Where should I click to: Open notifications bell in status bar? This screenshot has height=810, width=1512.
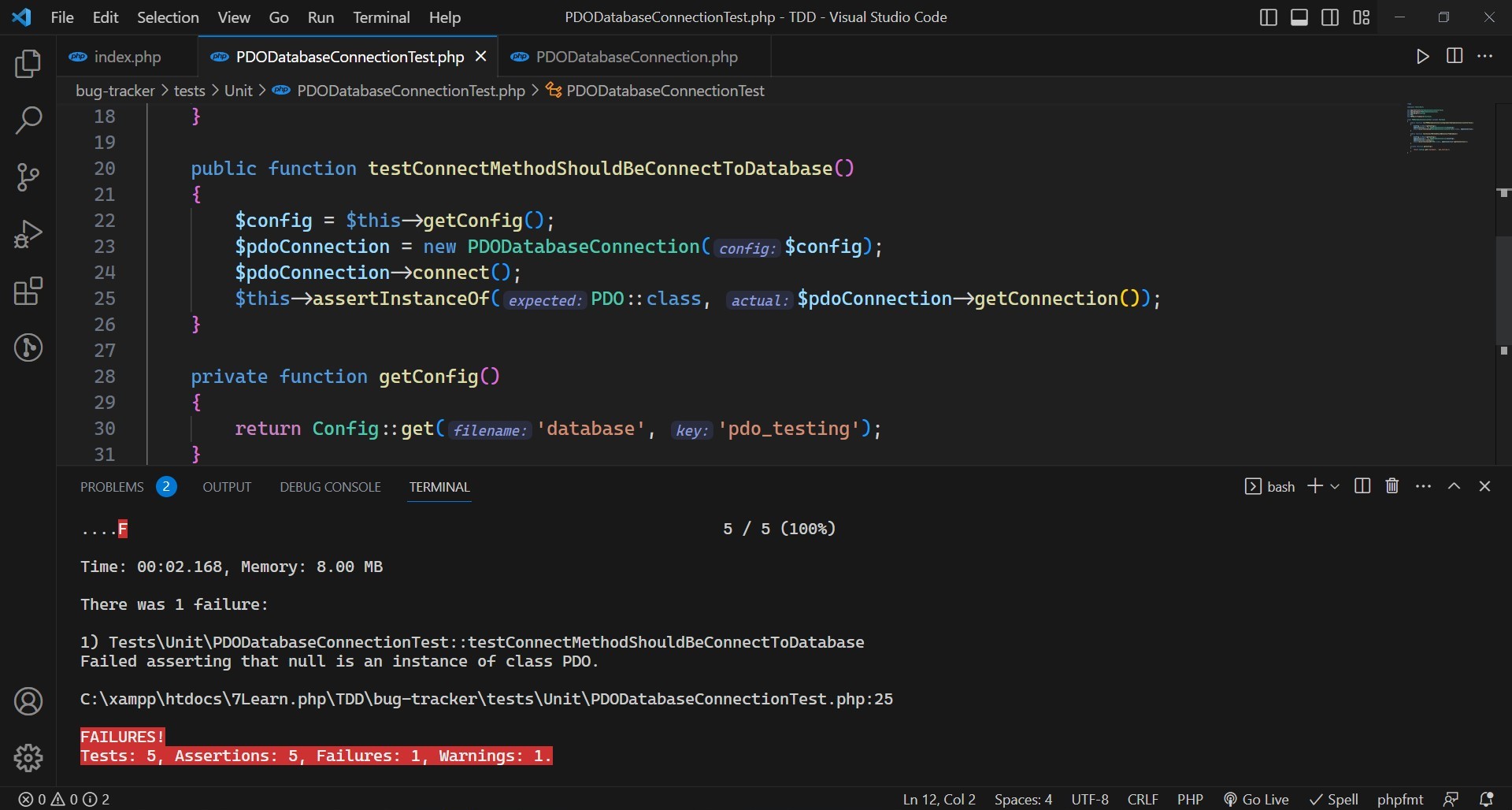pyautogui.click(x=1486, y=799)
